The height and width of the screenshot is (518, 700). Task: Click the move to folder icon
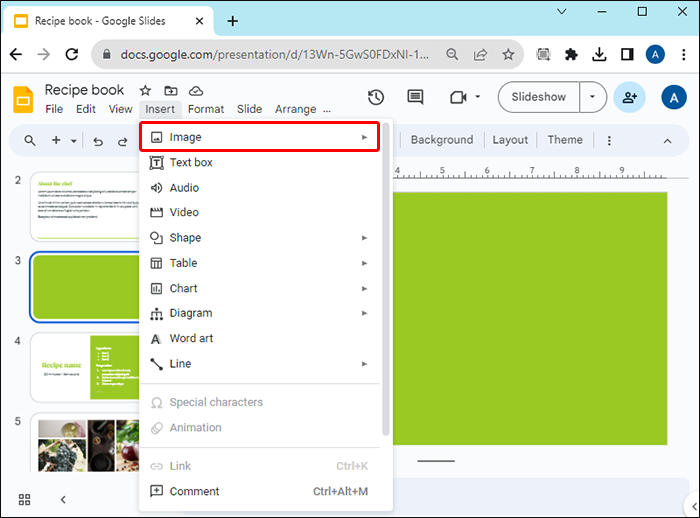click(171, 91)
